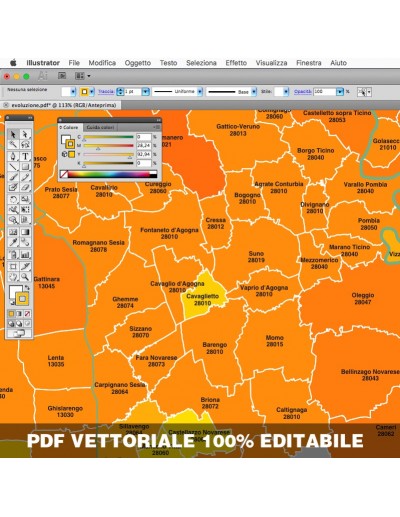Select the Zoom magnifier tool
Viewport: 400px width, 517px height.
(25, 277)
